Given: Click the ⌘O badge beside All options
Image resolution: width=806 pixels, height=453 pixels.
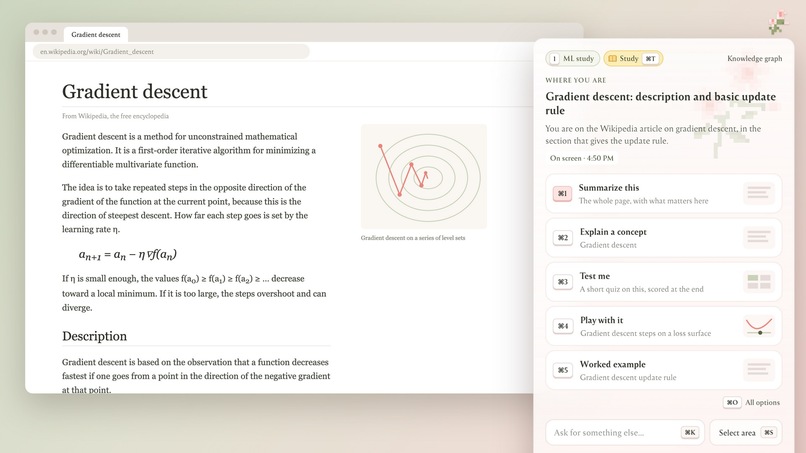Looking at the screenshot, I should [x=732, y=403].
